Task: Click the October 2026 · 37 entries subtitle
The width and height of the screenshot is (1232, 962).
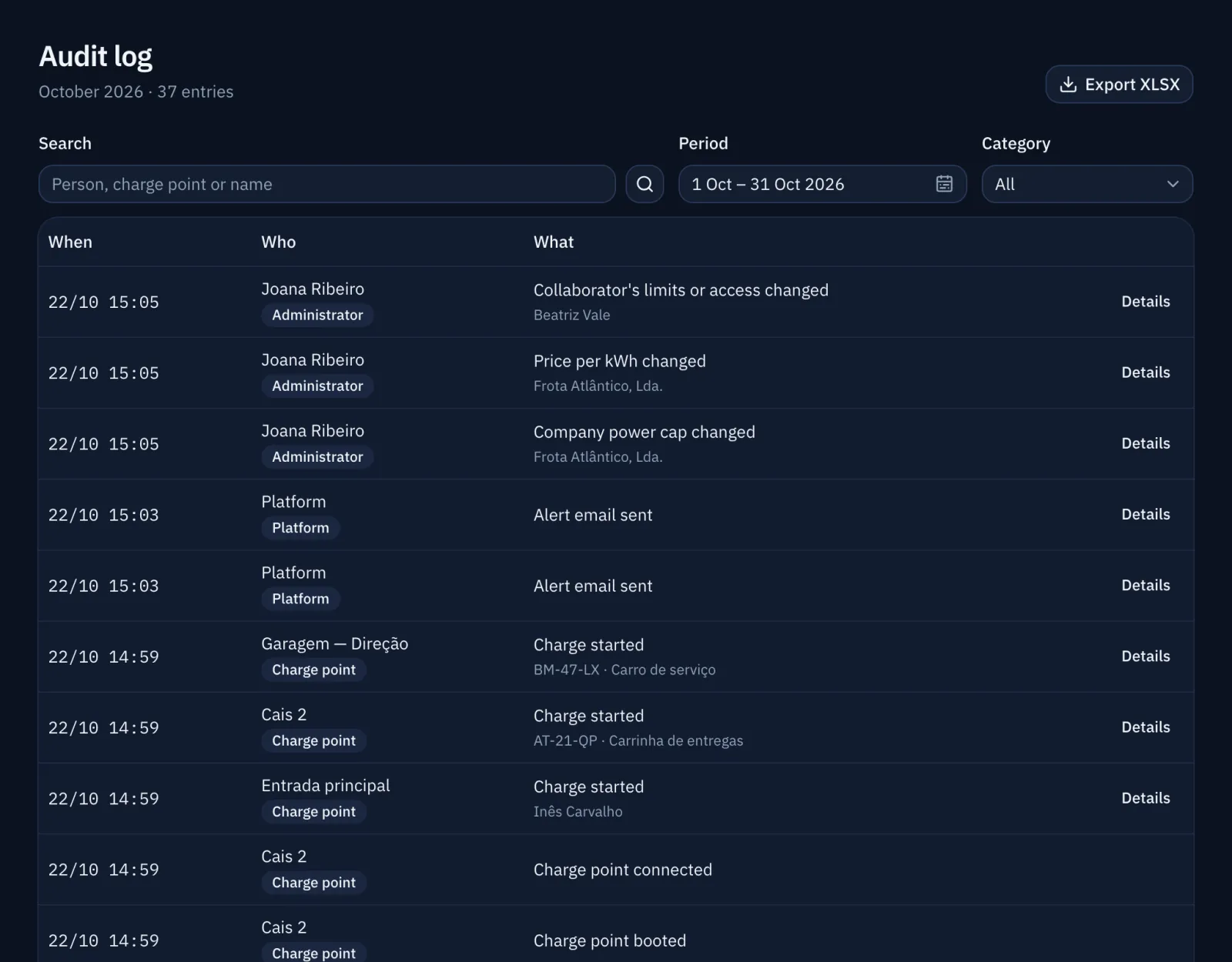Action: click(136, 92)
